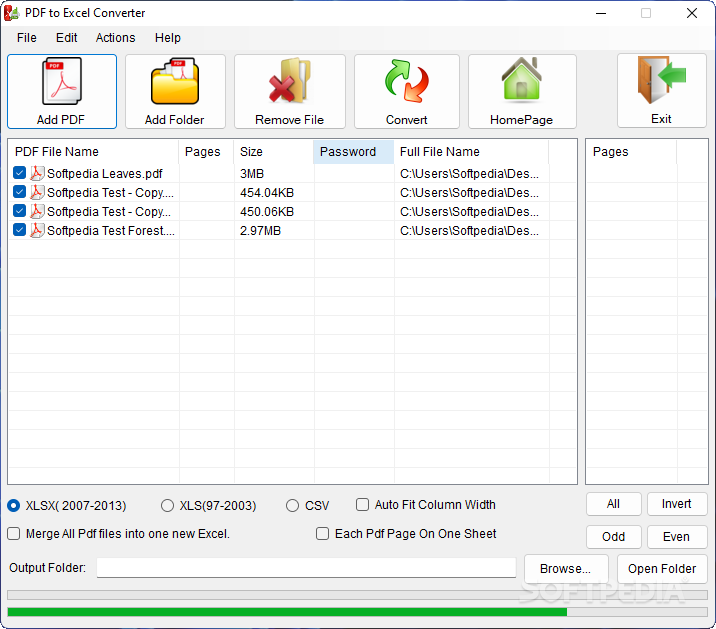Uncheck the checkbox on the 450.06KB row

(x=19, y=211)
